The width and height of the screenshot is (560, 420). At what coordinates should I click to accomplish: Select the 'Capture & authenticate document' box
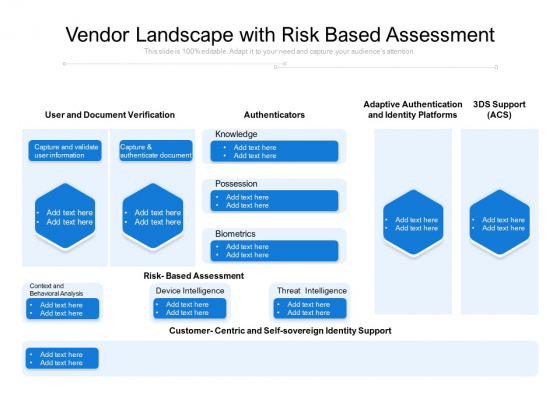156,151
